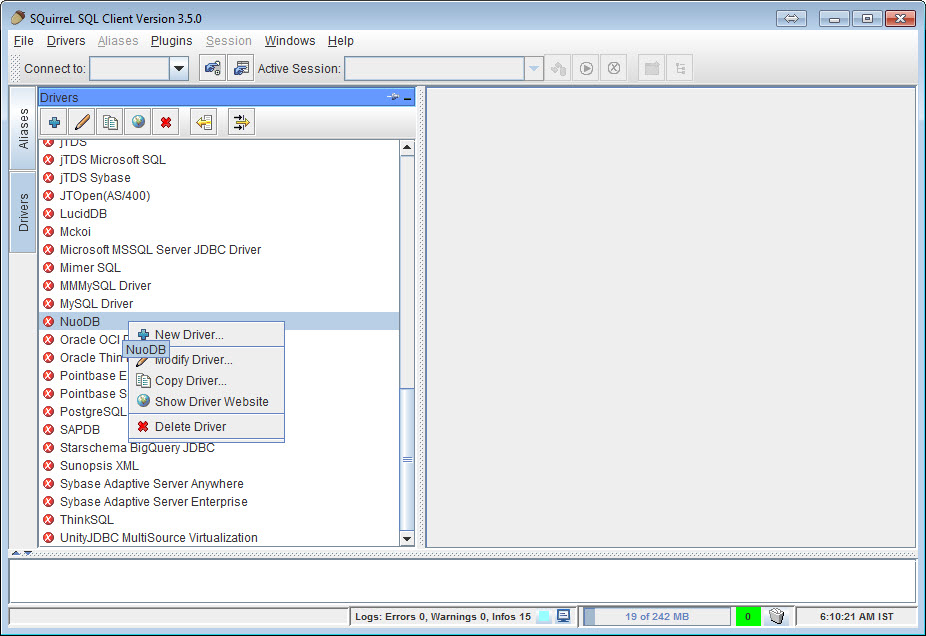Image resolution: width=926 pixels, height=636 pixels.
Task: Click the light blue log status square
Action: (x=544, y=617)
